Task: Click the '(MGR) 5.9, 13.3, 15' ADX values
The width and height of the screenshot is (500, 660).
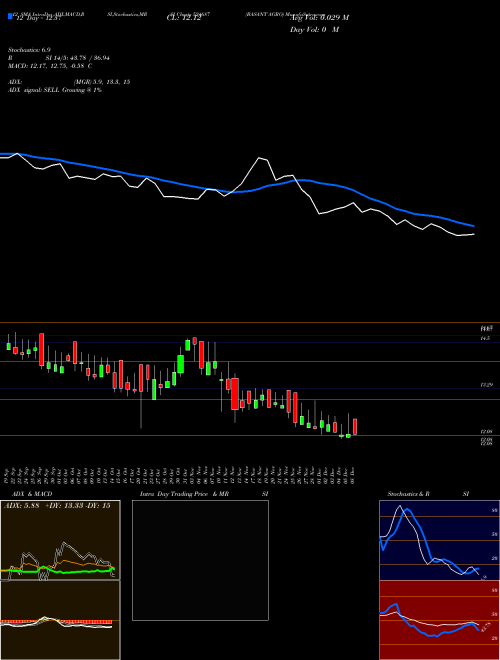Action: [x=101, y=82]
